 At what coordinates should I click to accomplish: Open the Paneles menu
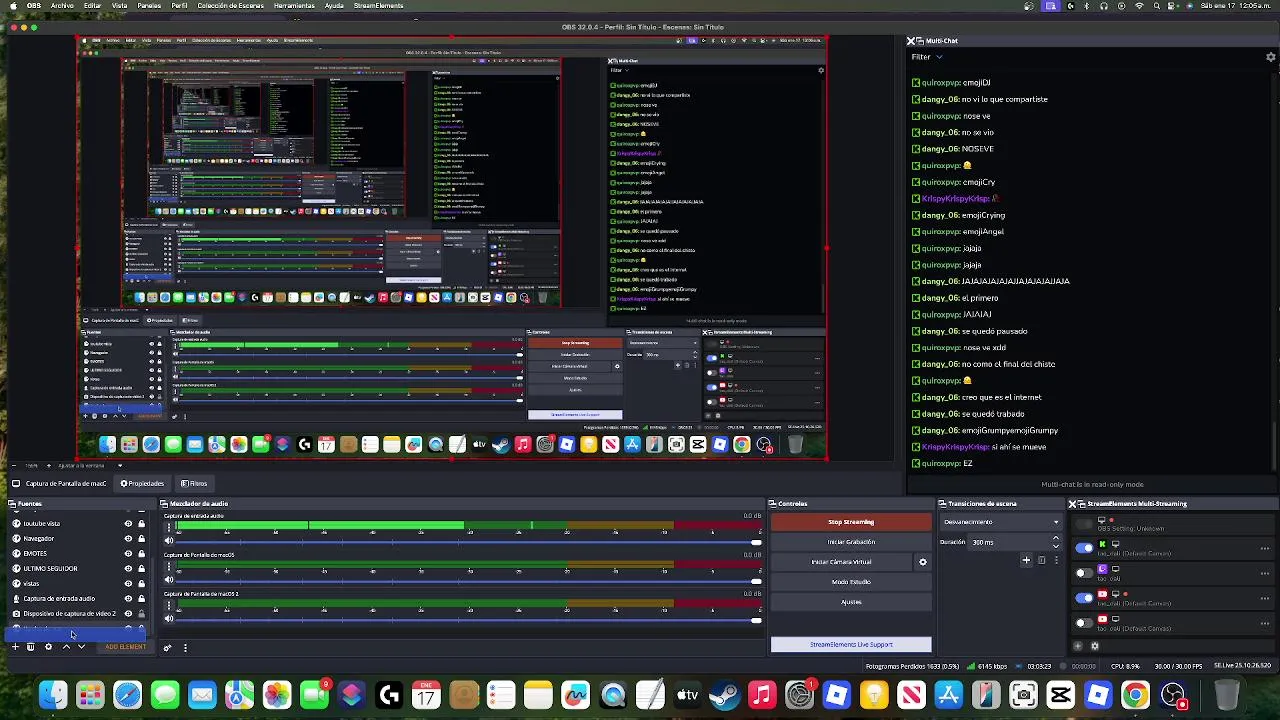[x=148, y=6]
